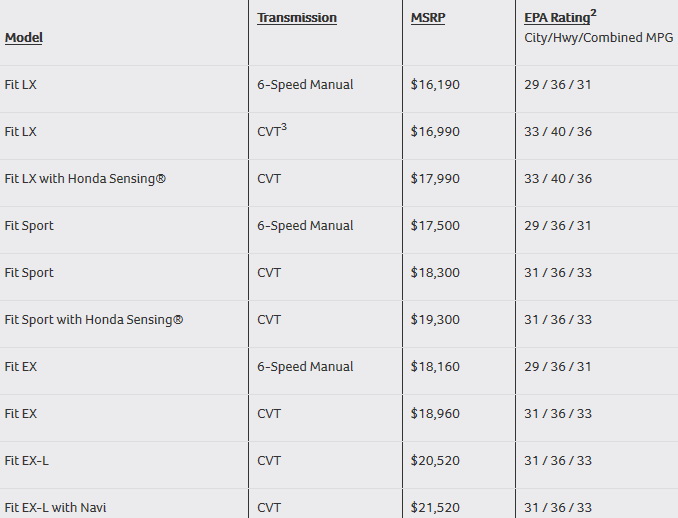The width and height of the screenshot is (678, 518).
Task: Click the Transmission column header
Action: [x=296, y=18]
